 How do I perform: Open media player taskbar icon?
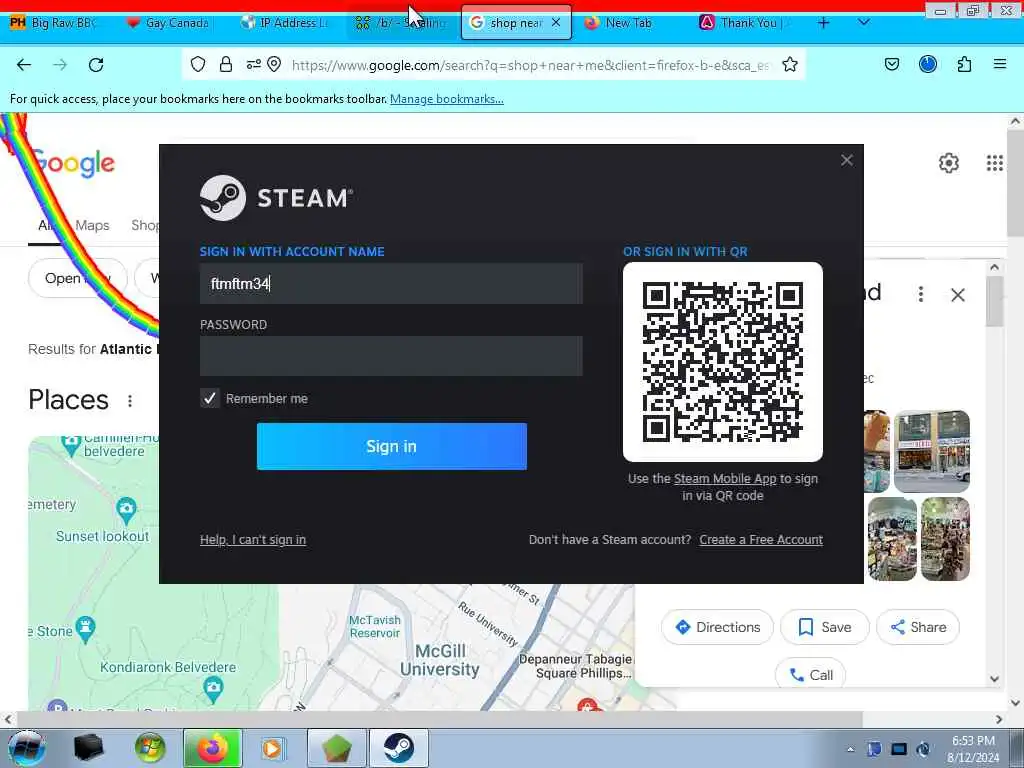click(272, 748)
